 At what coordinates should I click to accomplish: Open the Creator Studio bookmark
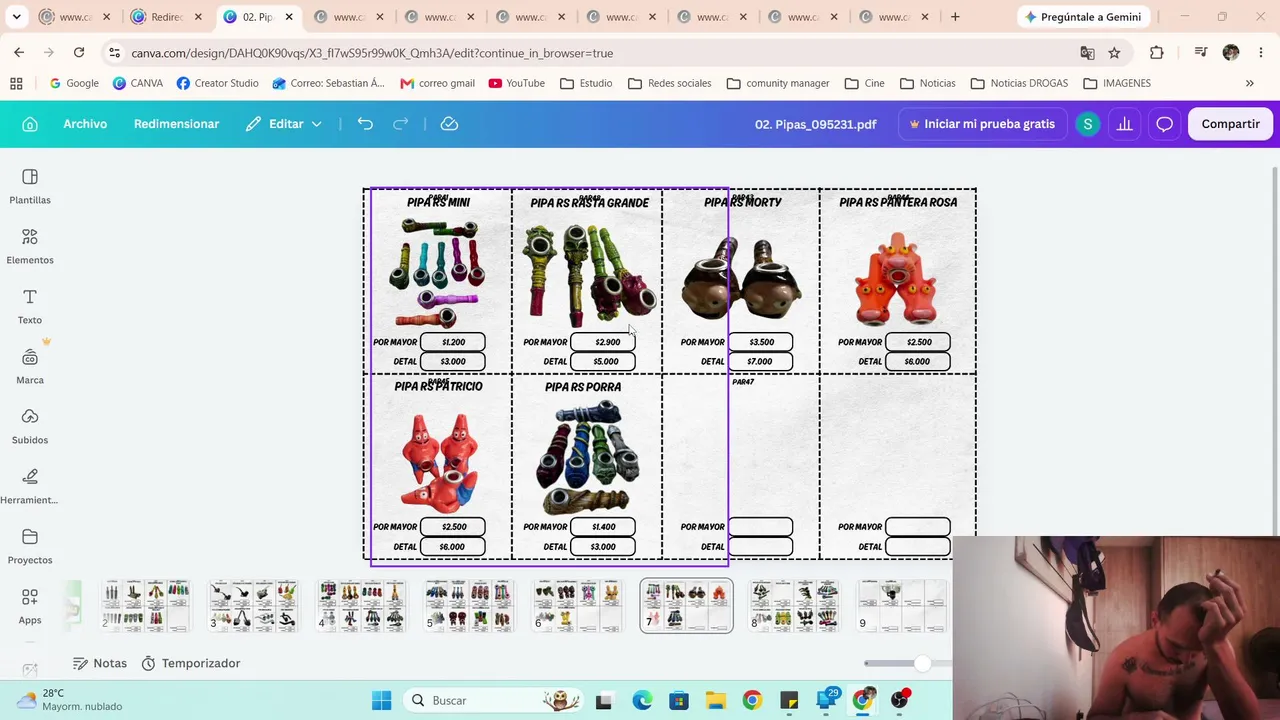[217, 83]
